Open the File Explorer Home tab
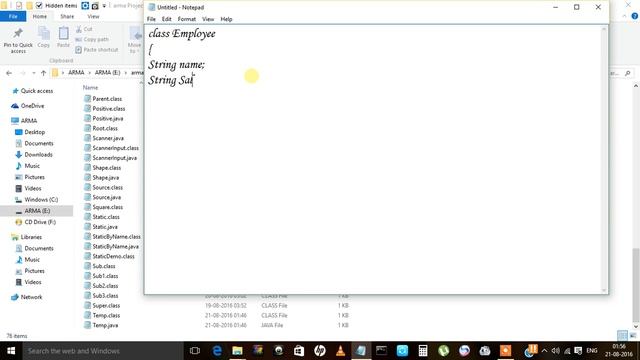Image resolution: width=640 pixels, height=360 pixels. (40, 17)
